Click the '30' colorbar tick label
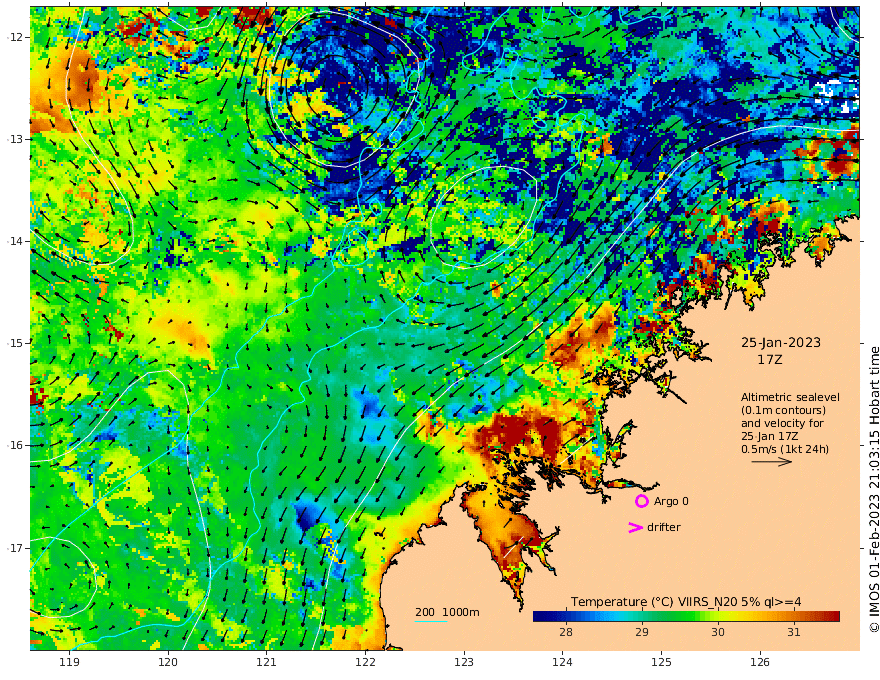 pyautogui.click(x=718, y=632)
